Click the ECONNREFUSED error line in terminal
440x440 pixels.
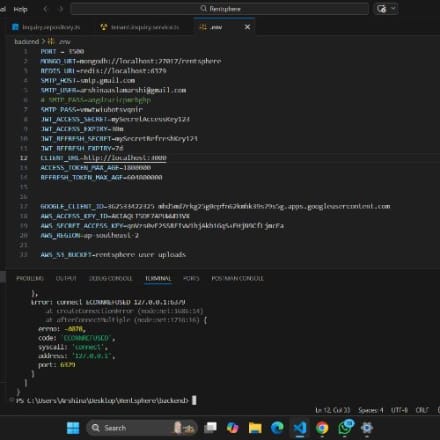108,302
